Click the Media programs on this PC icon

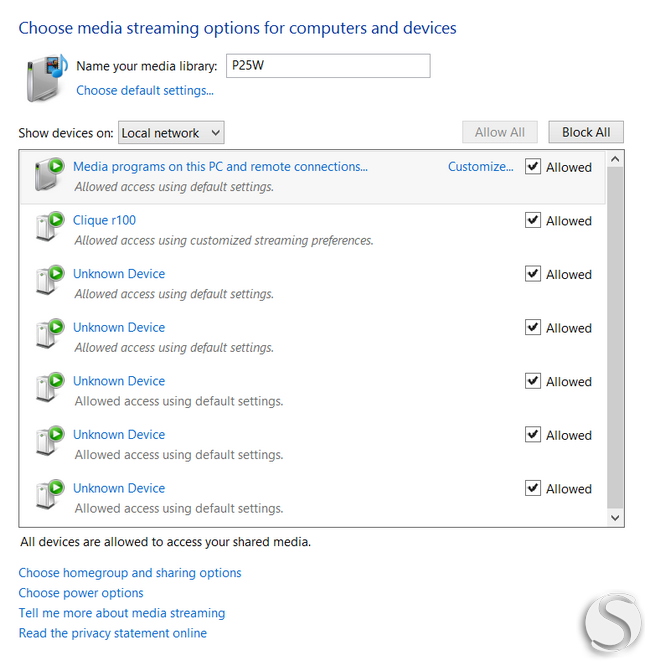click(50, 174)
